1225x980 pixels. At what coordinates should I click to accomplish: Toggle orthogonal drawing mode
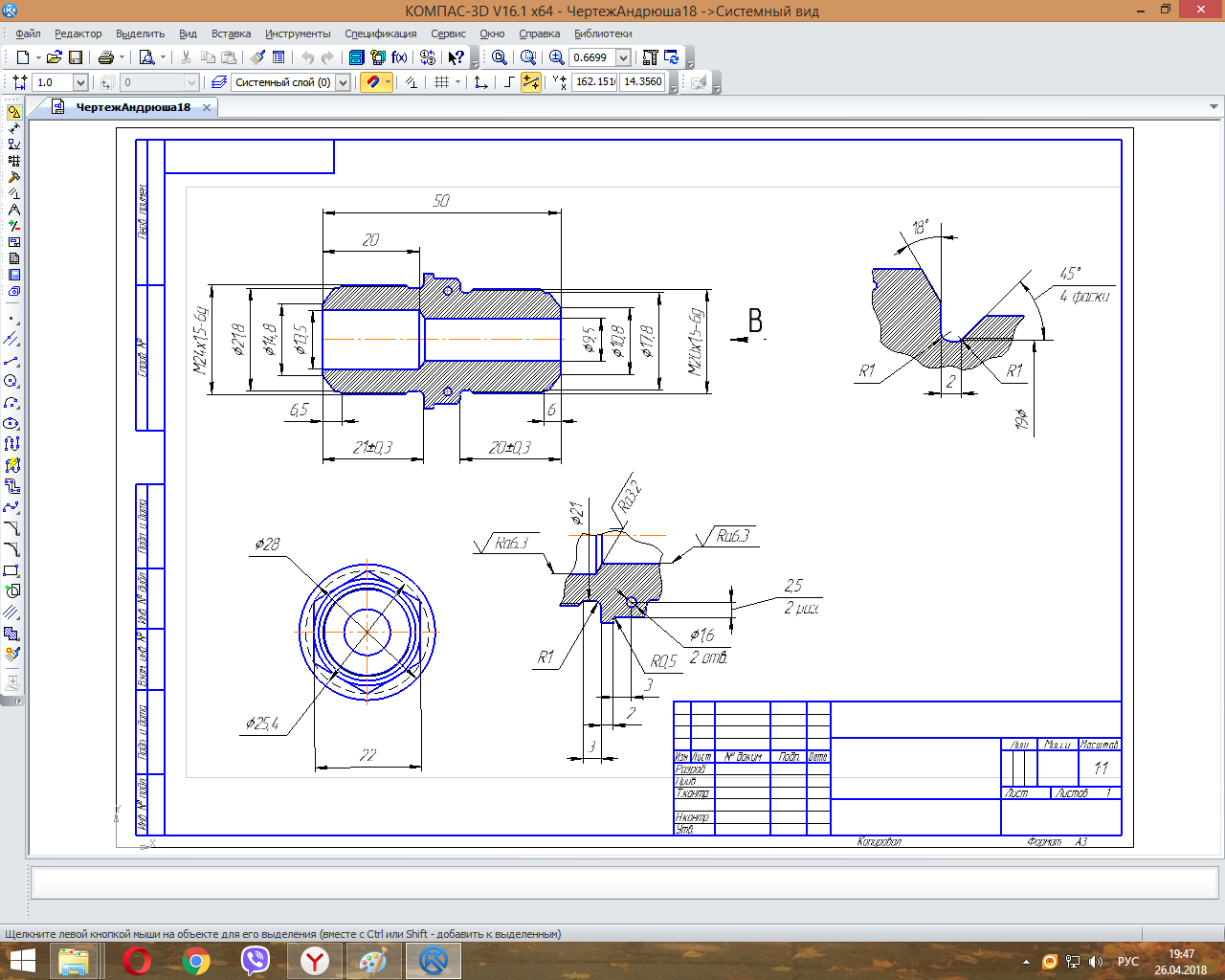[509, 82]
